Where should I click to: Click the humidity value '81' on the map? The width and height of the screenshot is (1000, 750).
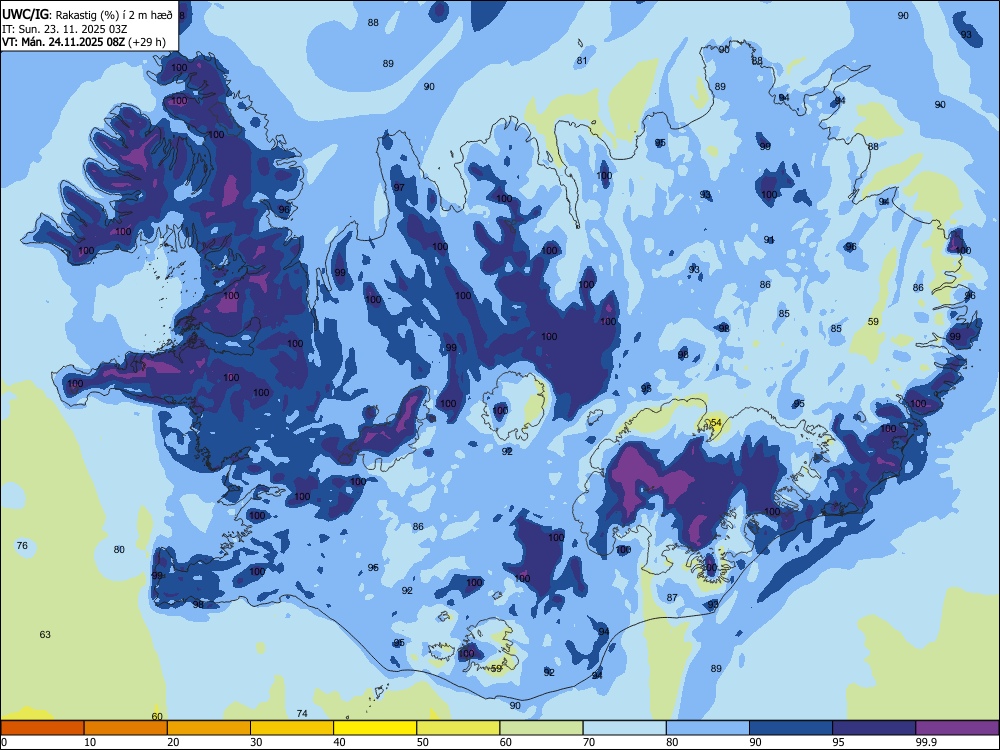[582, 61]
